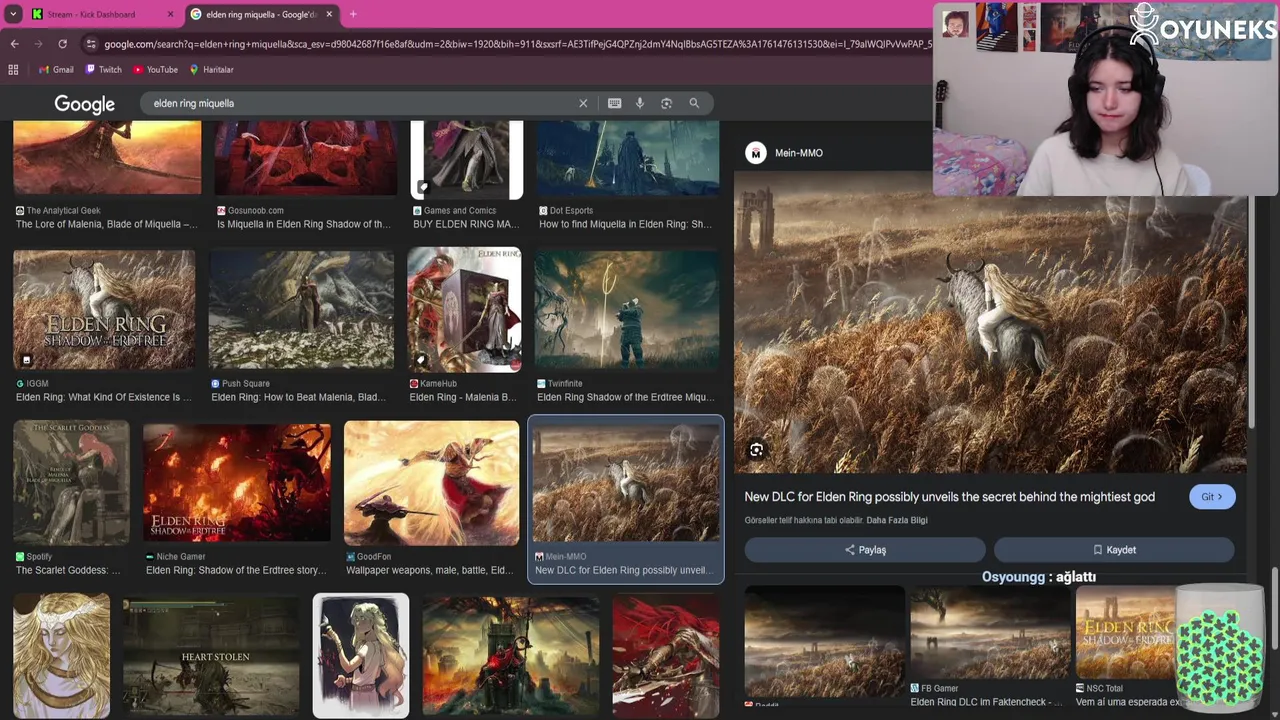Open the Reddit related image
The image size is (1280, 720).
[x=824, y=642]
